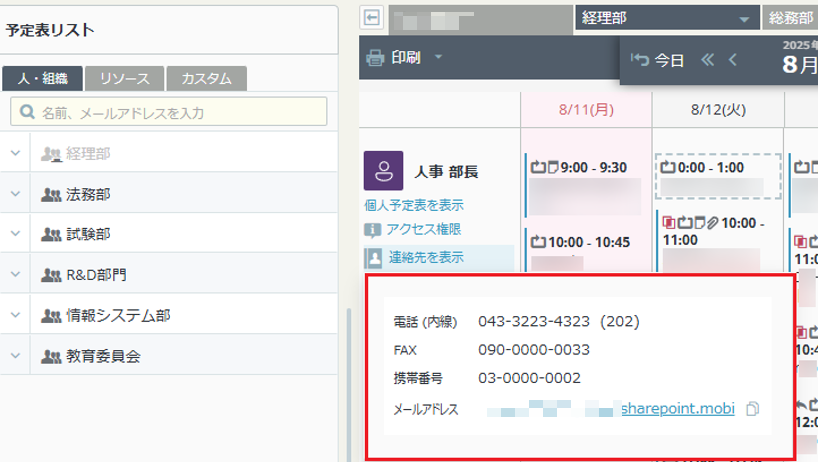Viewport: 818px width, 462px height.
Task: Copy email address with copy icon
Action: click(x=752, y=409)
